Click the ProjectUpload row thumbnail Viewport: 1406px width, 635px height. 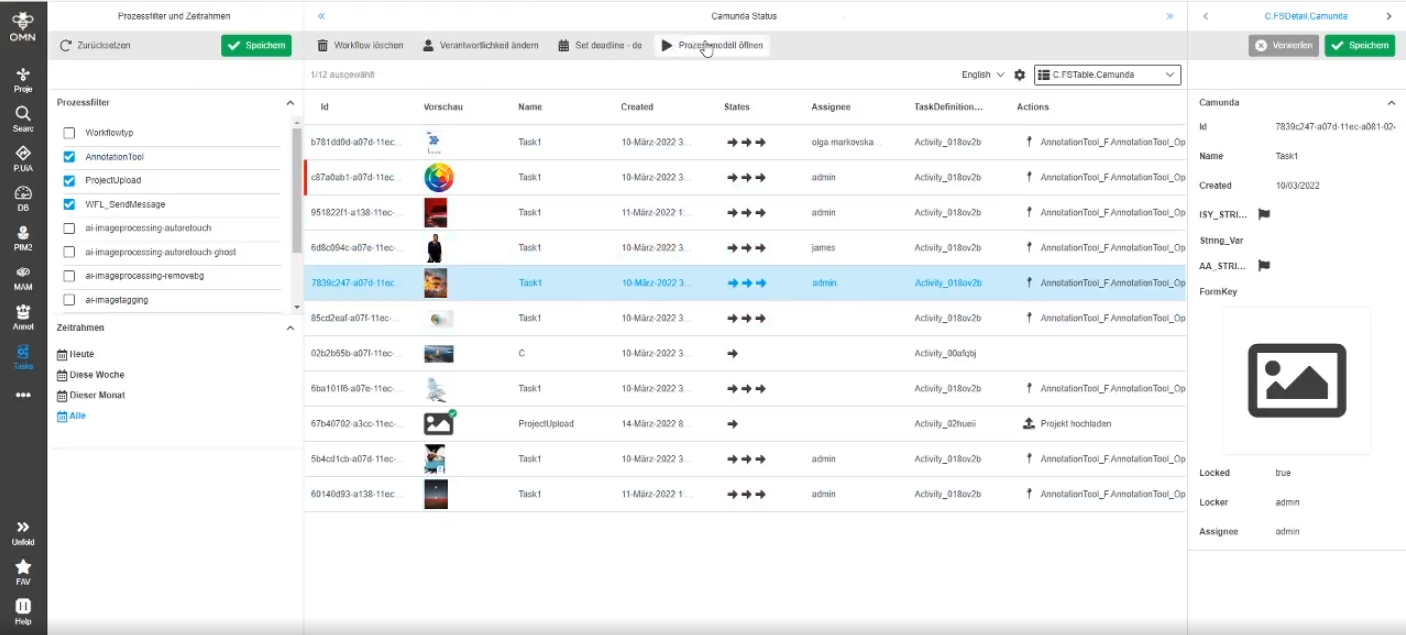pos(438,423)
